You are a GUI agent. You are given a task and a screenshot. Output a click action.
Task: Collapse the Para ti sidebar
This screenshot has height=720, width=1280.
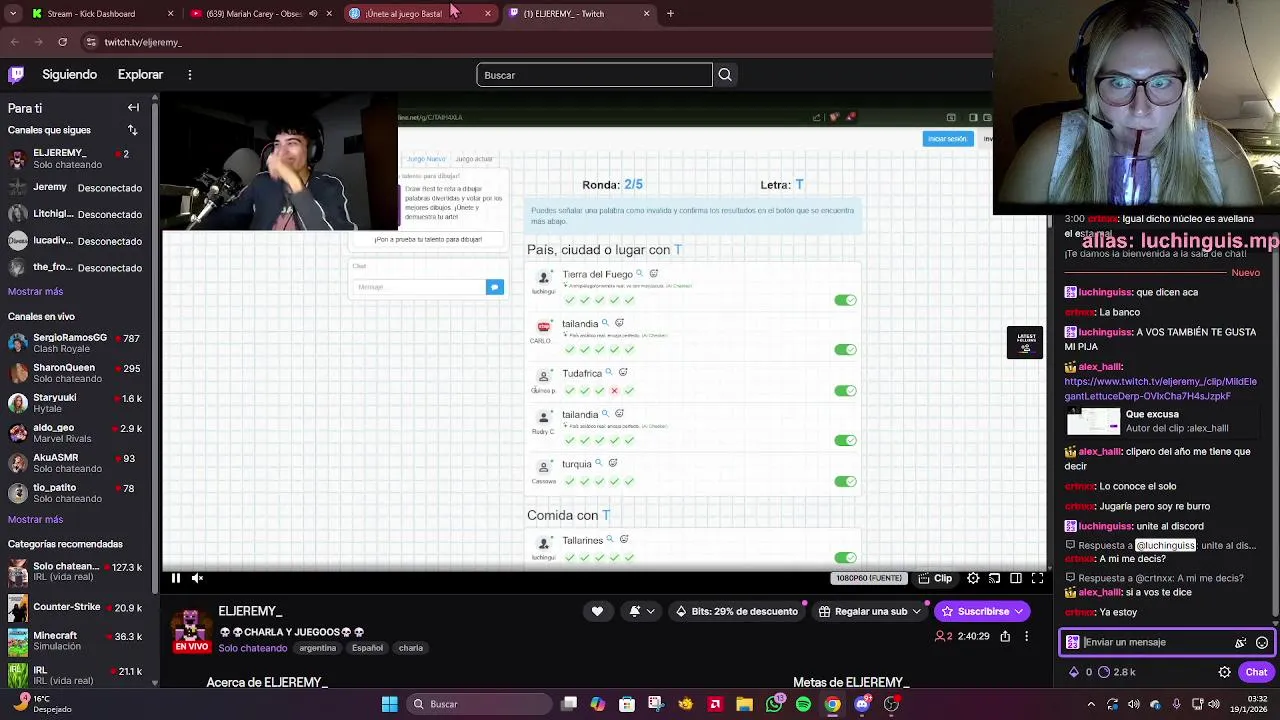coord(133,107)
